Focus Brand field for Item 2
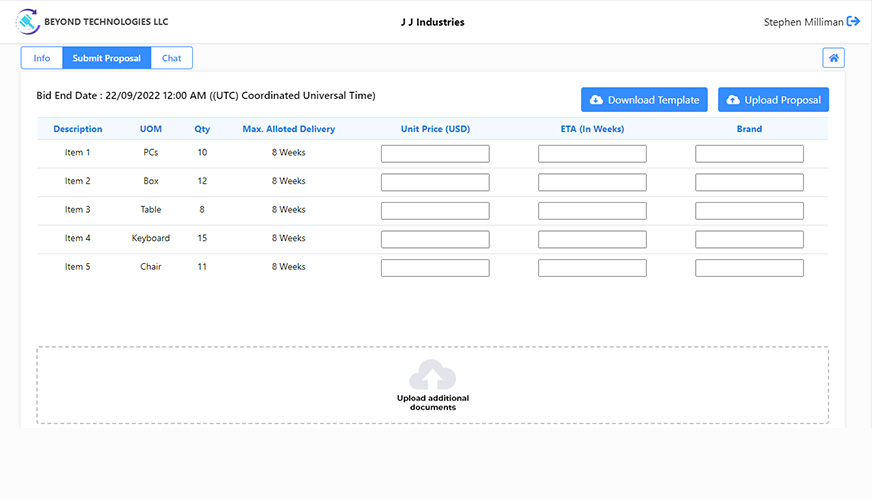This screenshot has width=872, height=500. point(749,182)
